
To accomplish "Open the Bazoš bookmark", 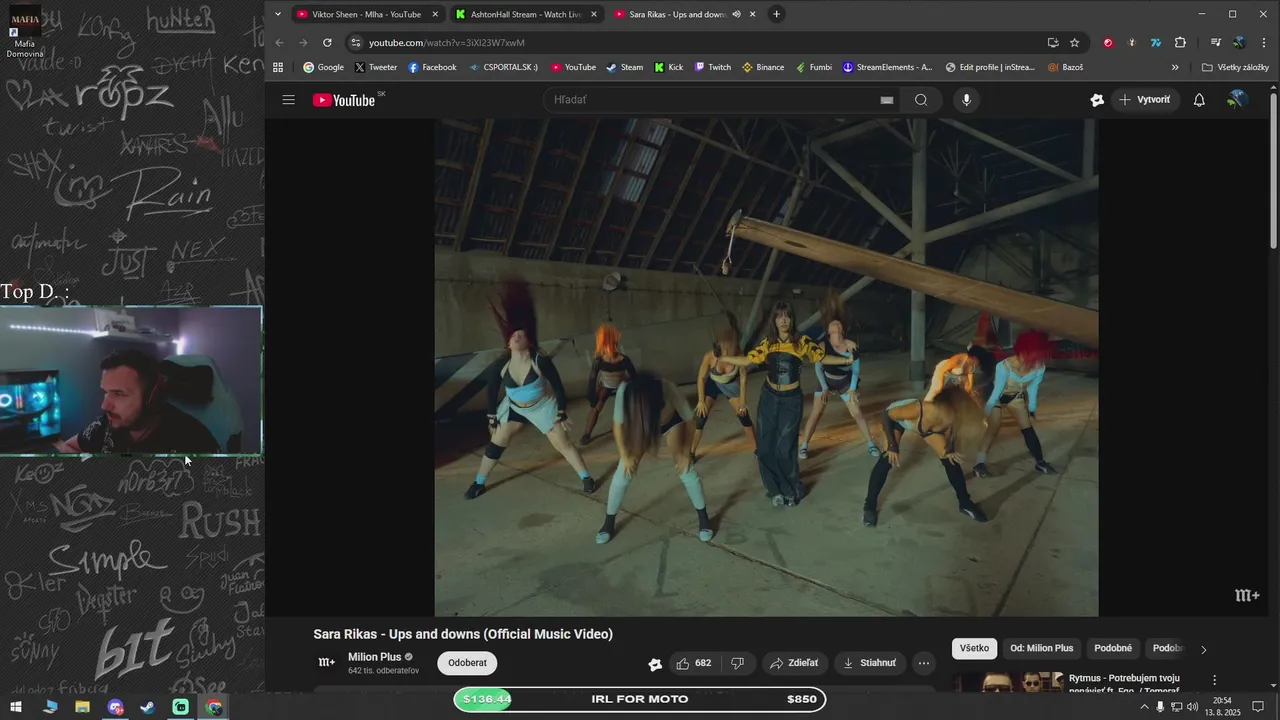I will tap(1066, 67).
